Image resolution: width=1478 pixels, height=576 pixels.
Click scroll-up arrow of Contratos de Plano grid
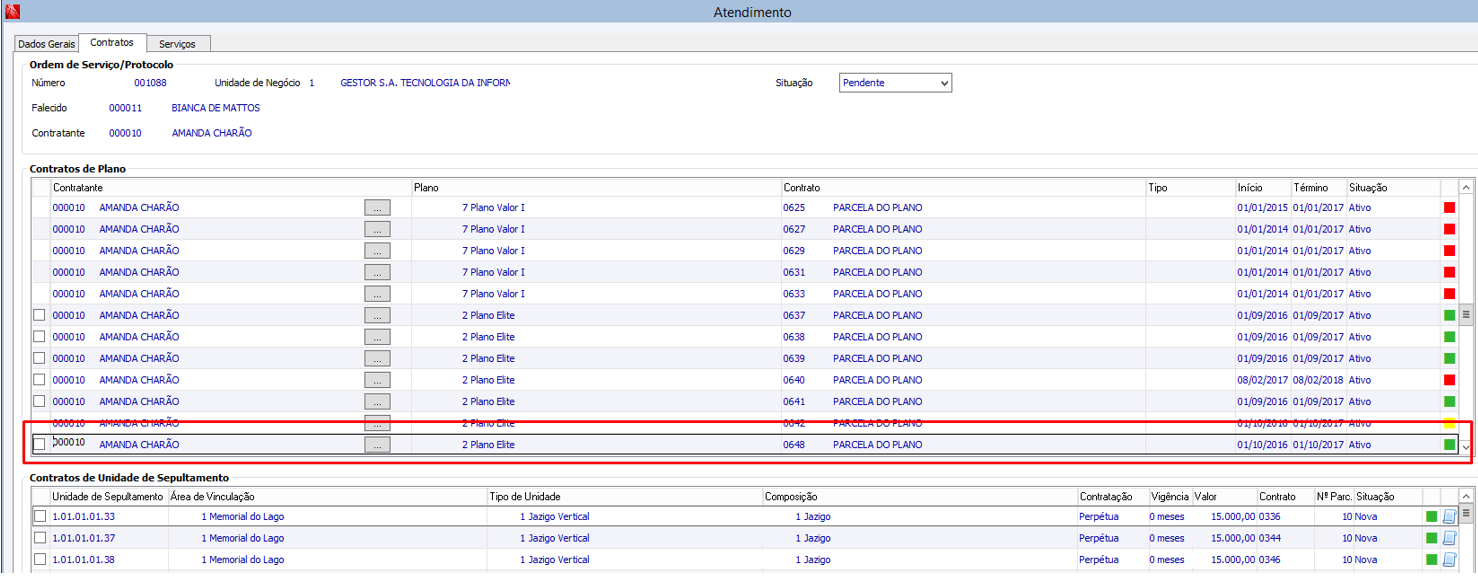tap(1467, 187)
